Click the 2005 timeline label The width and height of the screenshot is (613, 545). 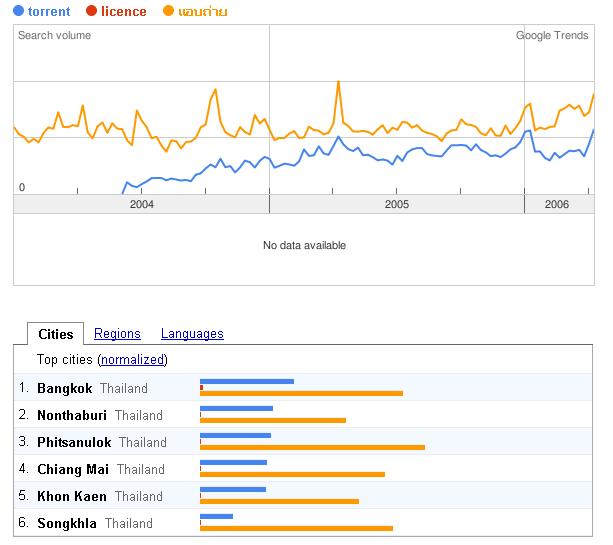point(397,204)
